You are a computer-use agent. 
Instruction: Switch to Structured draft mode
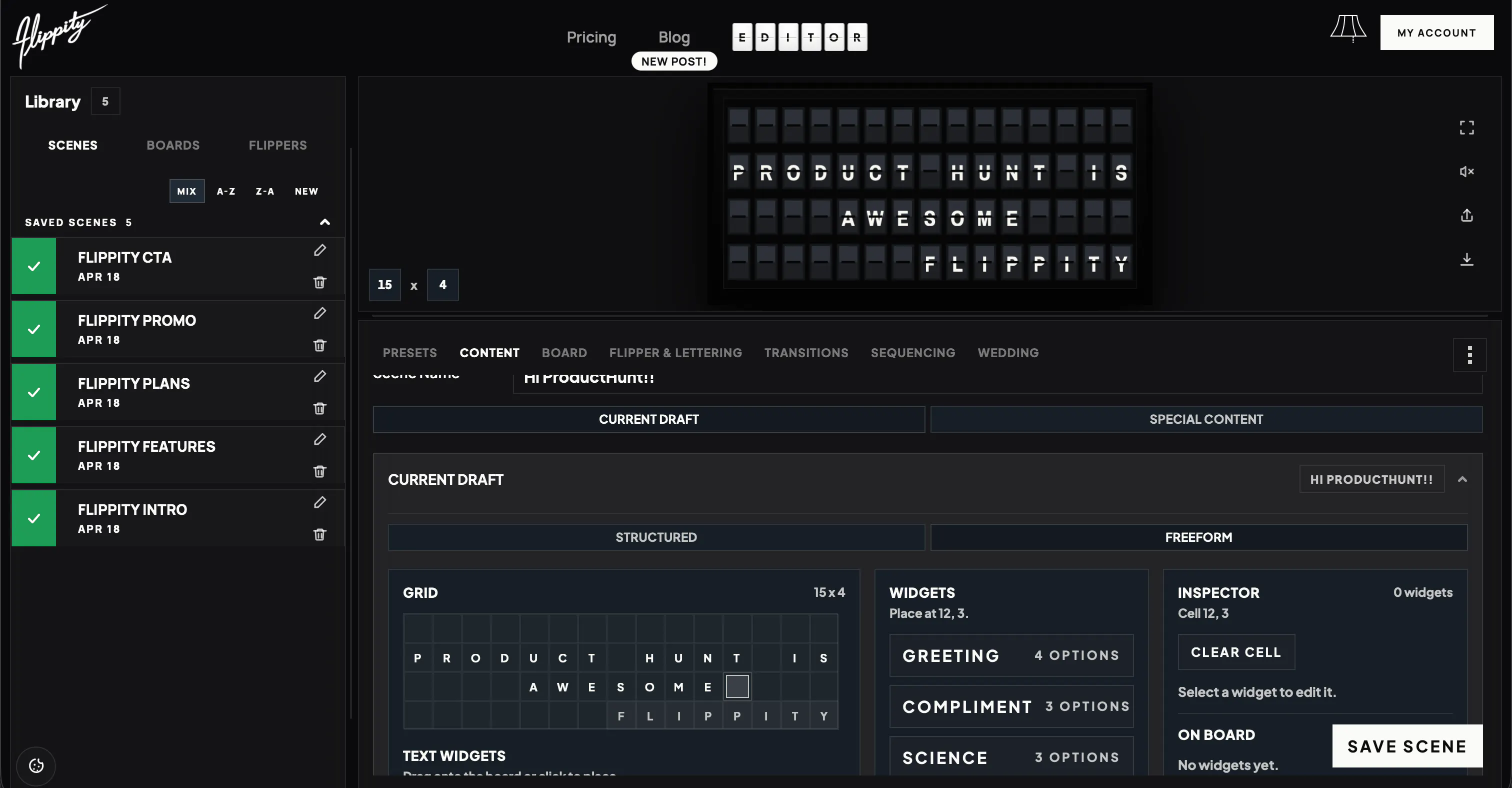(656, 537)
